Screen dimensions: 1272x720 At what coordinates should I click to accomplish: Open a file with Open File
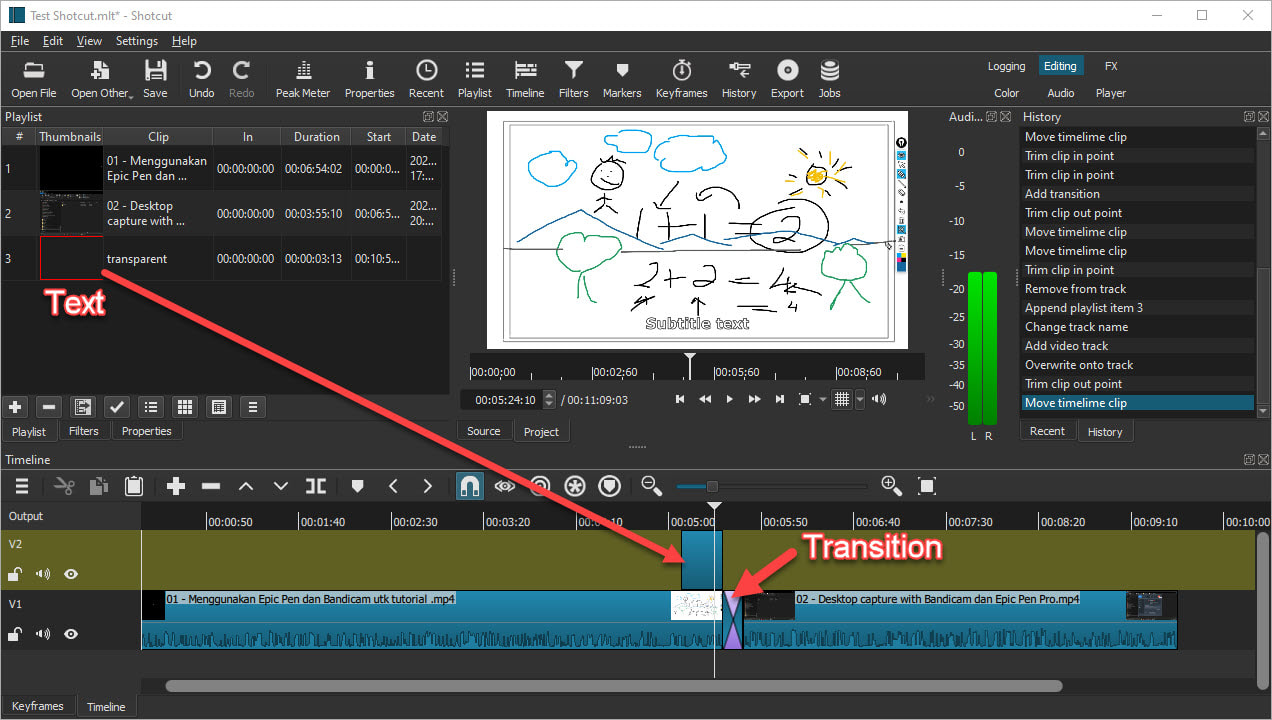click(x=34, y=79)
